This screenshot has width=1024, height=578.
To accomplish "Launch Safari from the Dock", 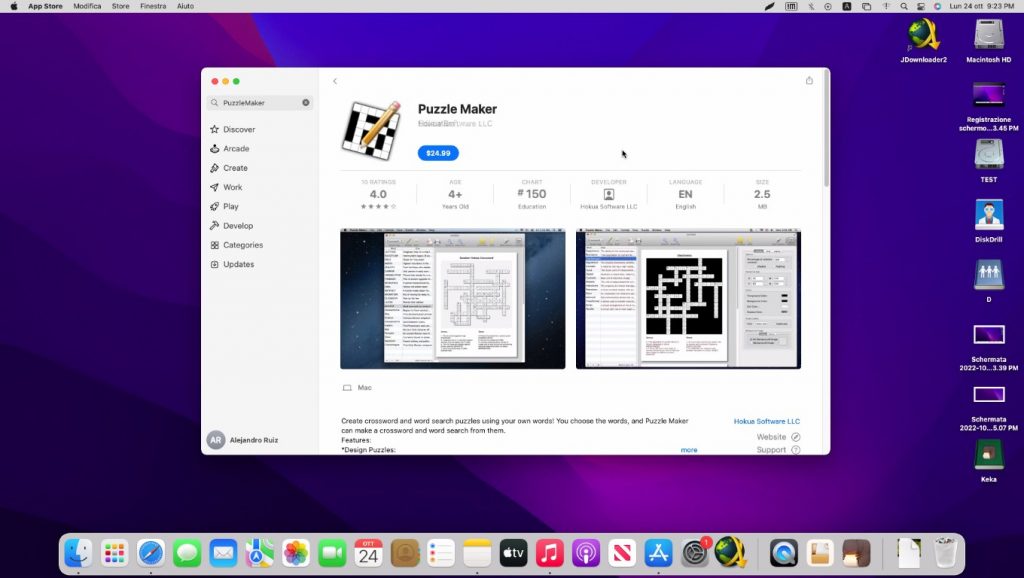I will pyautogui.click(x=151, y=552).
